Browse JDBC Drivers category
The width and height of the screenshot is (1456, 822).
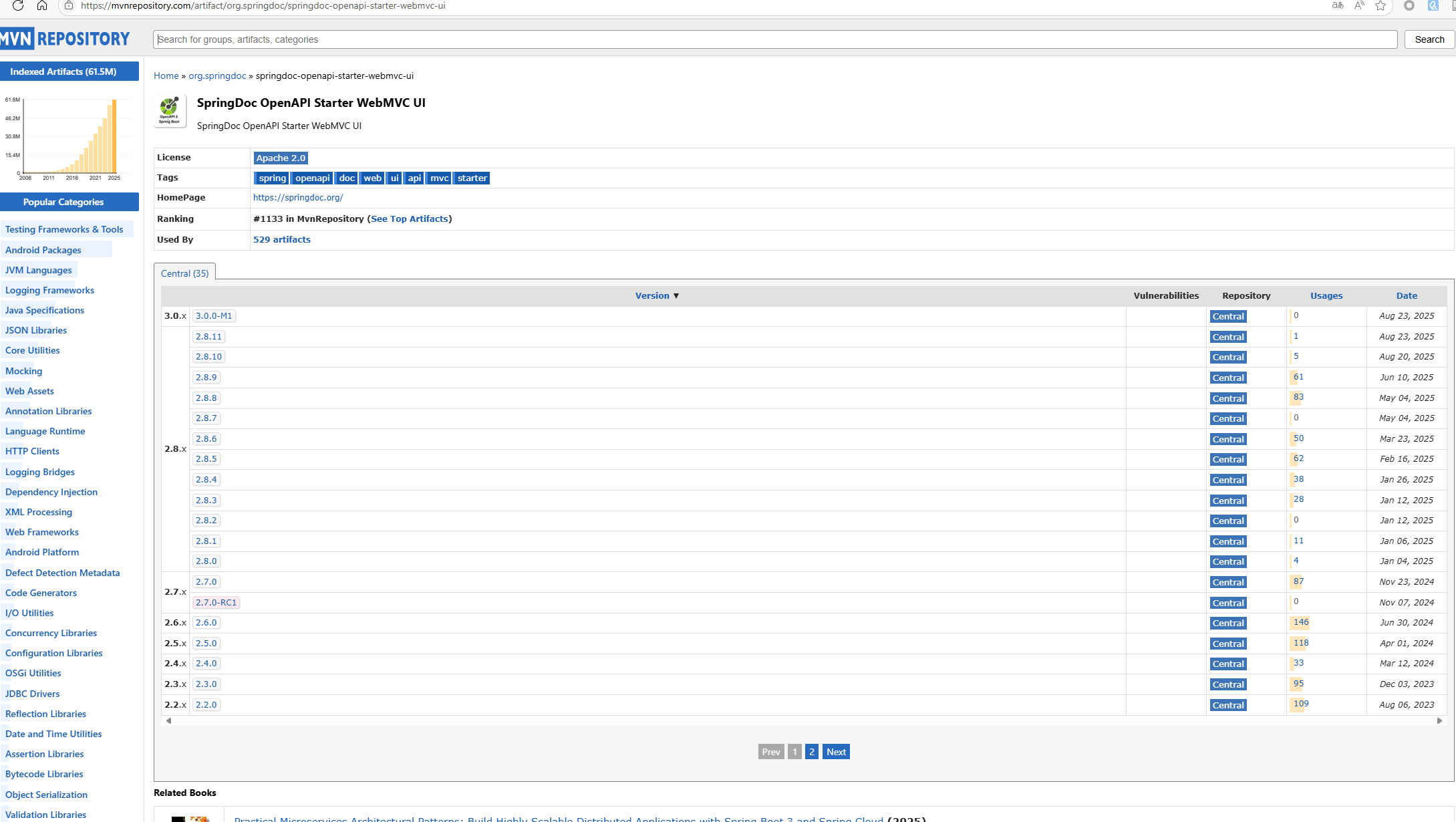click(x=32, y=694)
